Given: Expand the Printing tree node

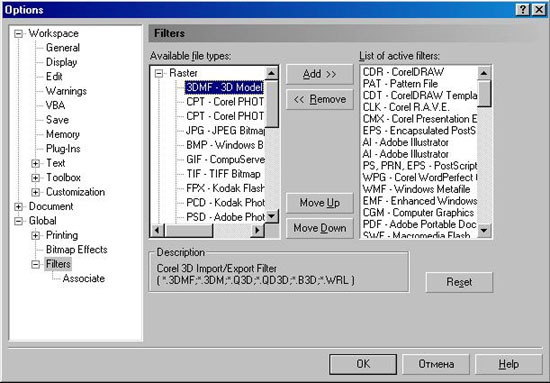Looking at the screenshot, I should (35, 235).
